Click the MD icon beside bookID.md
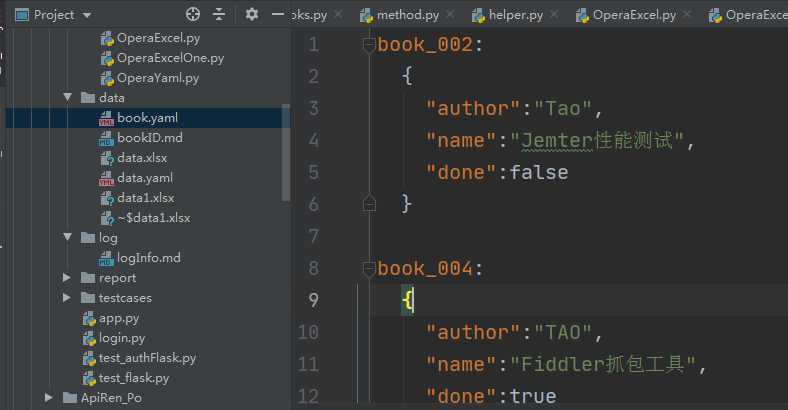 [x=107, y=139]
